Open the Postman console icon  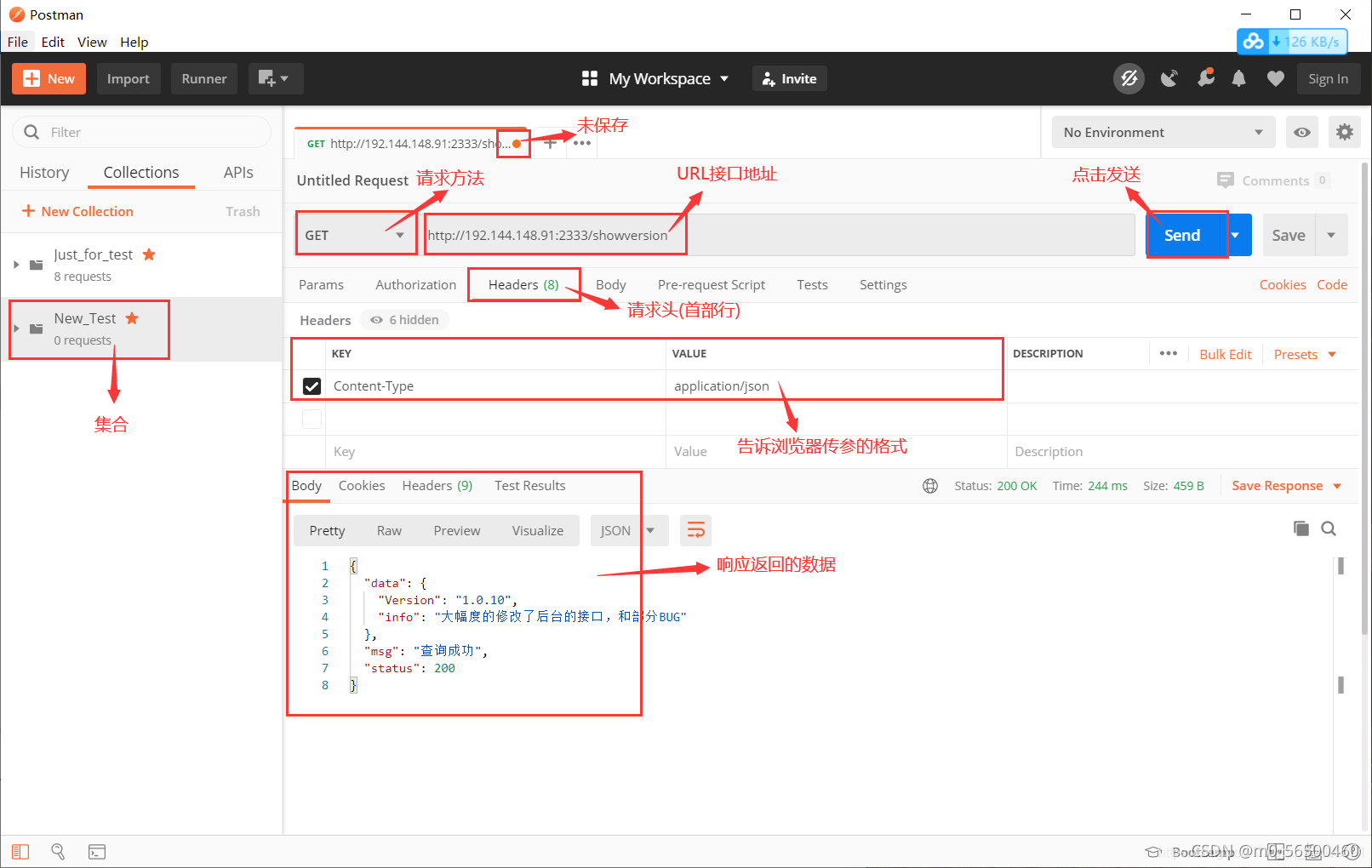click(x=97, y=852)
